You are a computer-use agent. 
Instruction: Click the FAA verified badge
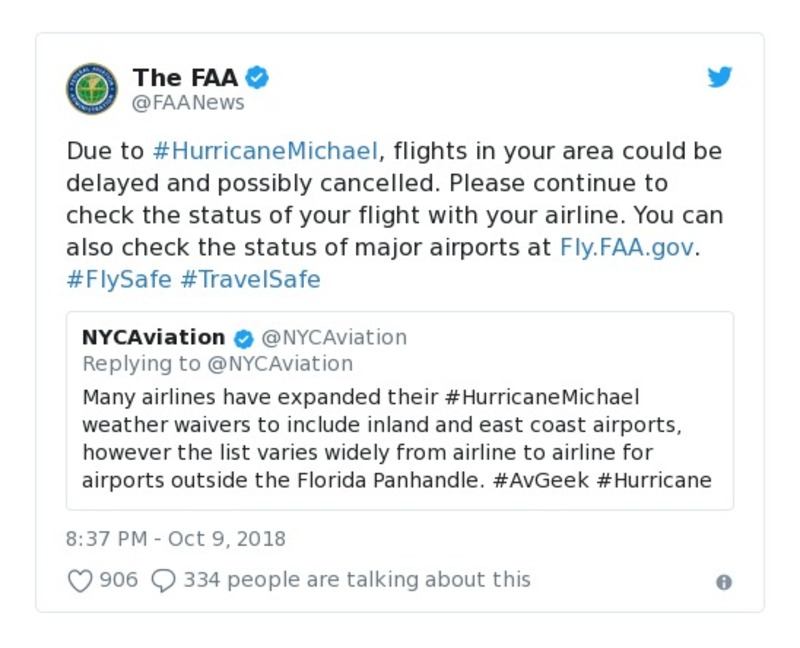coord(258,77)
